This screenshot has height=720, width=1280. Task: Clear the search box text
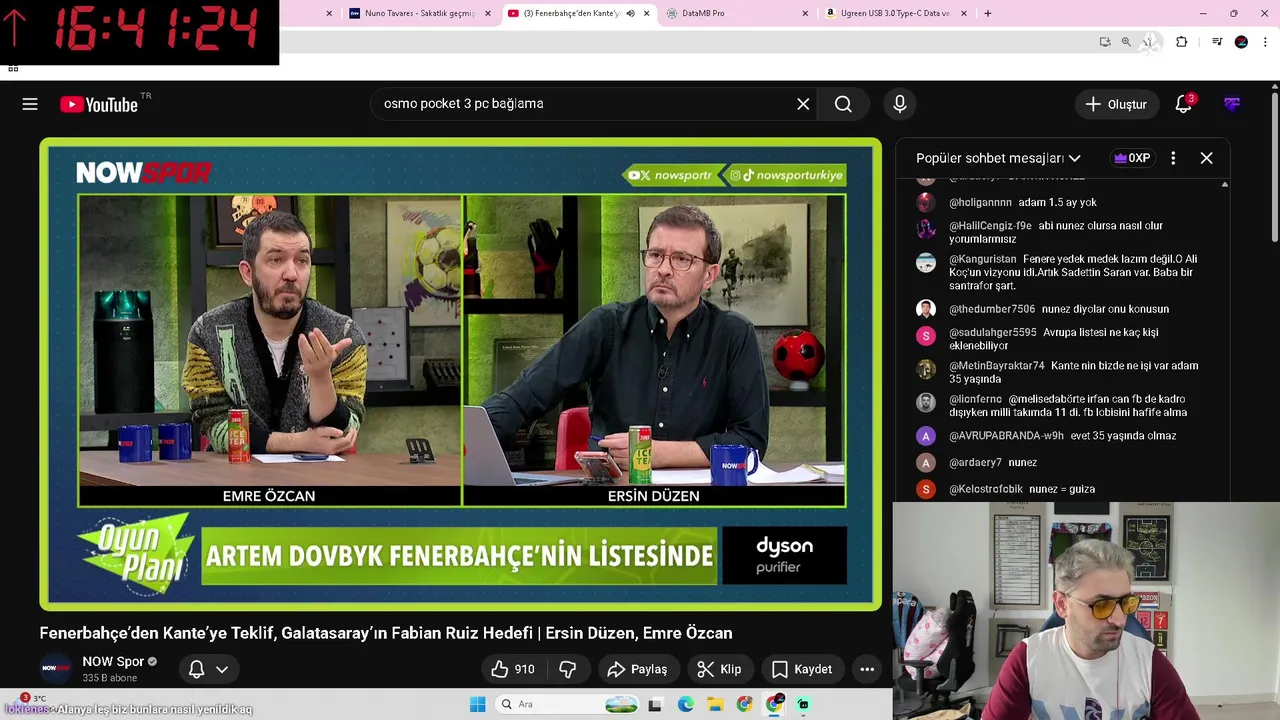pyautogui.click(x=803, y=104)
